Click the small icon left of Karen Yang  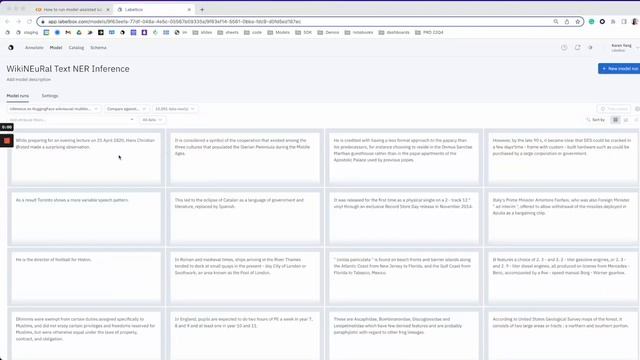pos(590,48)
